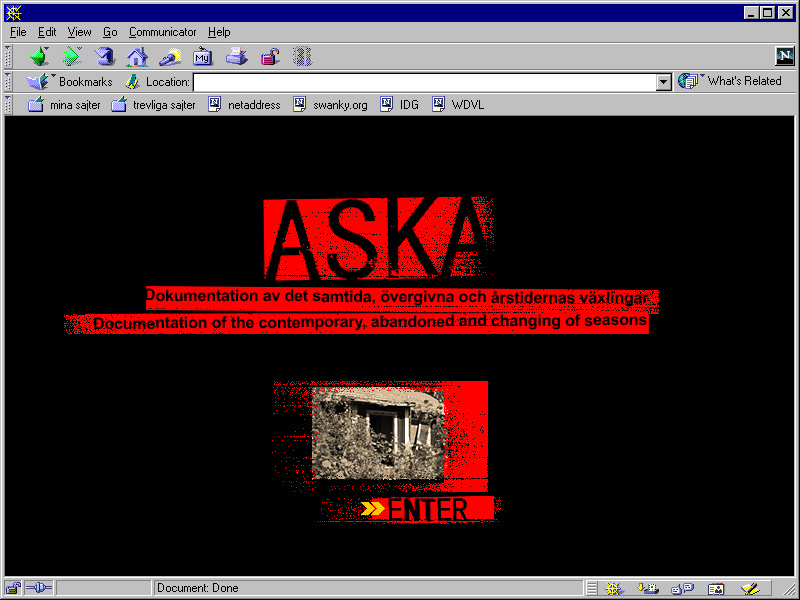
Task: Open Search with the flashlight icon
Action: point(170,57)
